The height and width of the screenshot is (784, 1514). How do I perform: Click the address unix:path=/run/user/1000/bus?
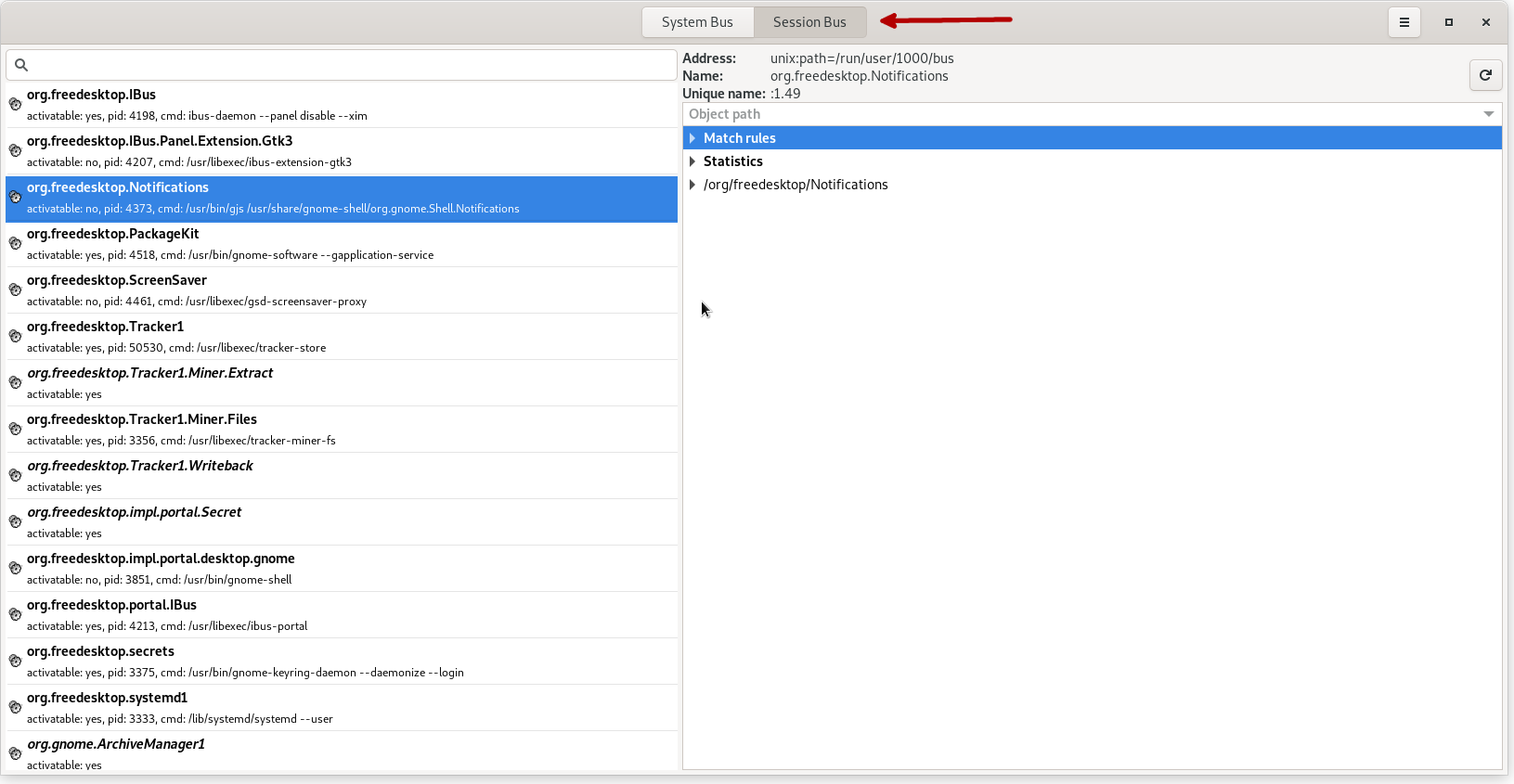pyautogui.click(x=861, y=58)
